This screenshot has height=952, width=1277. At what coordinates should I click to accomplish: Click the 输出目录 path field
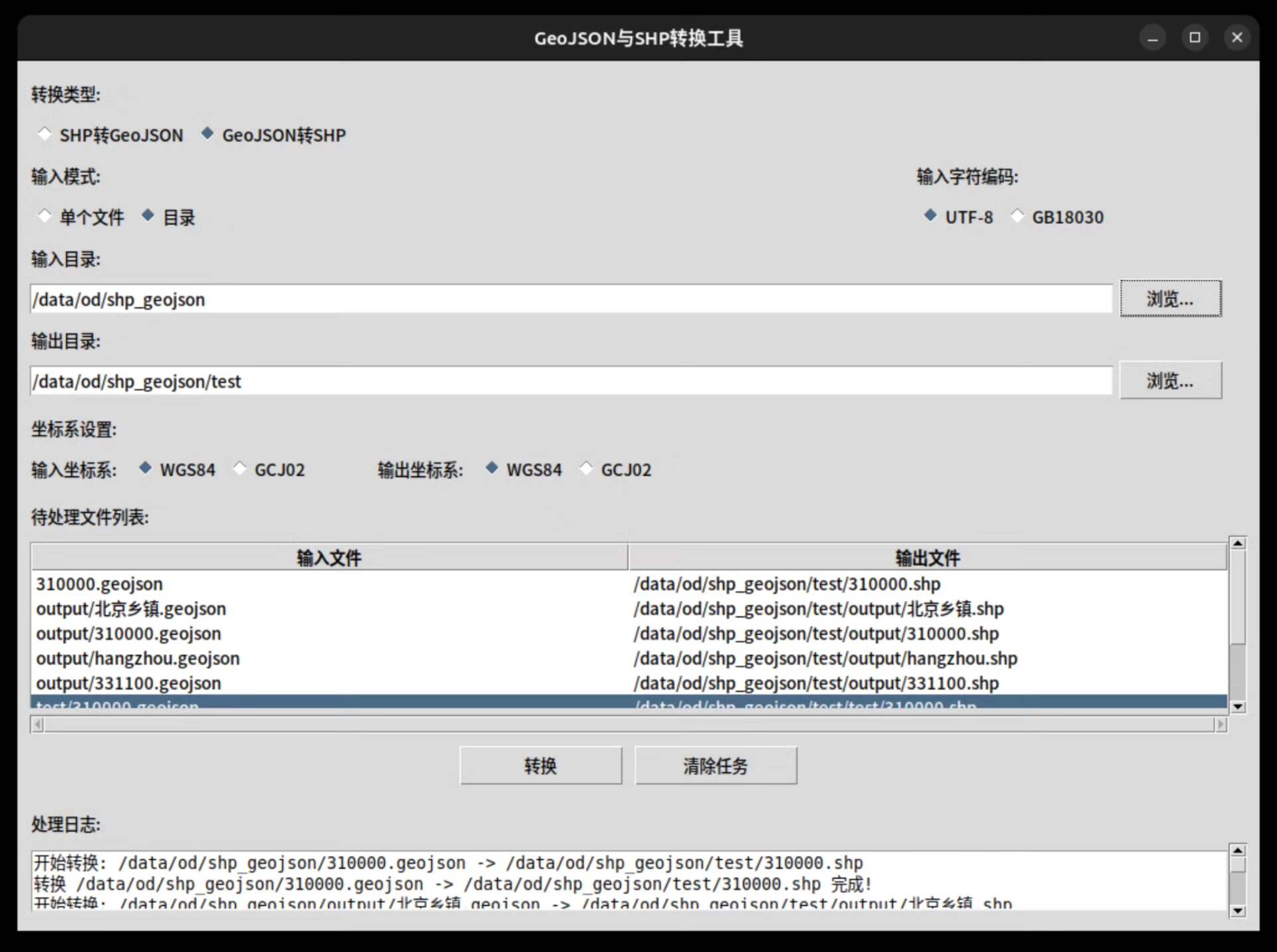(x=571, y=381)
